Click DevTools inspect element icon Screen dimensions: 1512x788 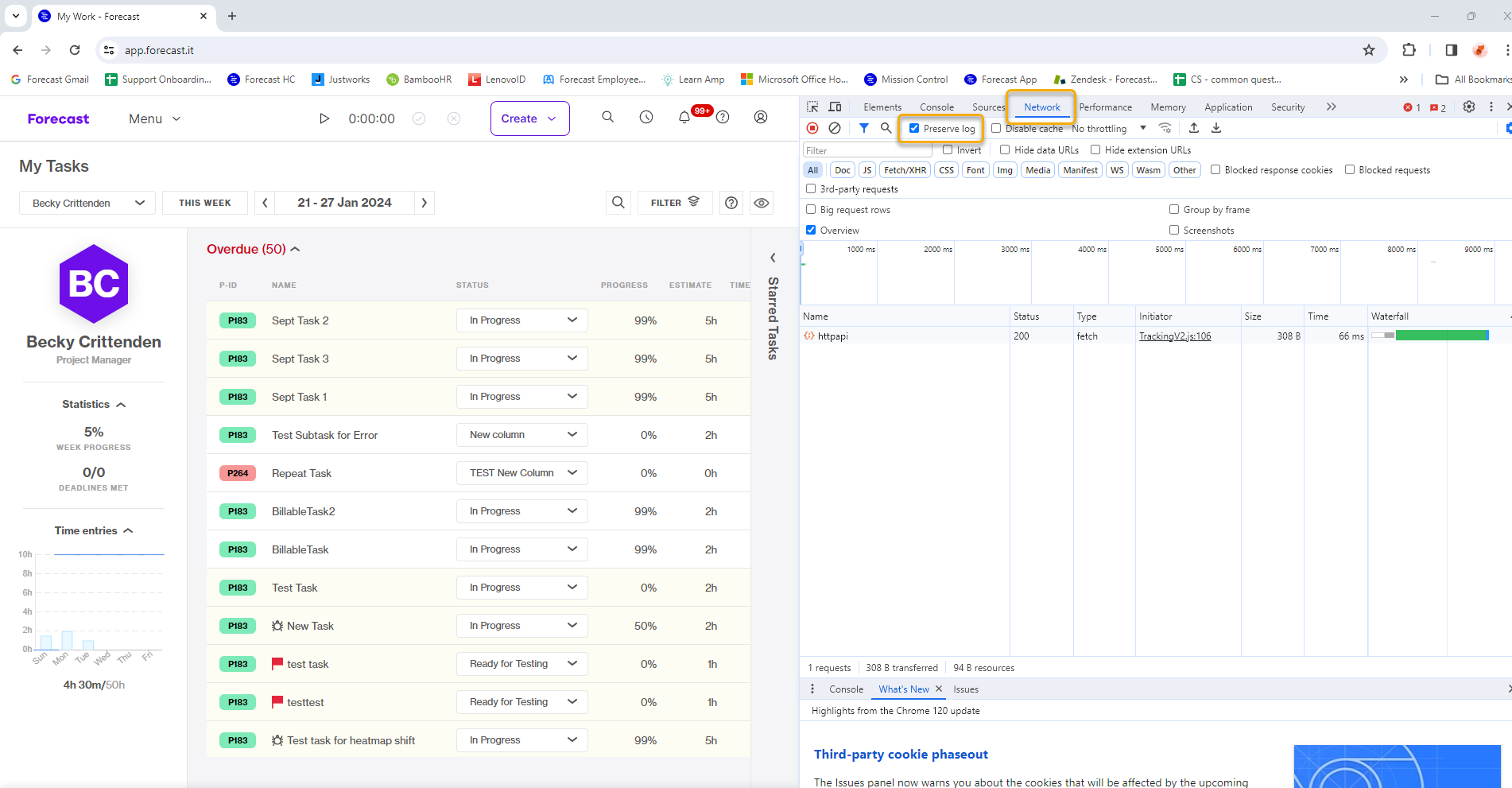pyautogui.click(x=812, y=107)
